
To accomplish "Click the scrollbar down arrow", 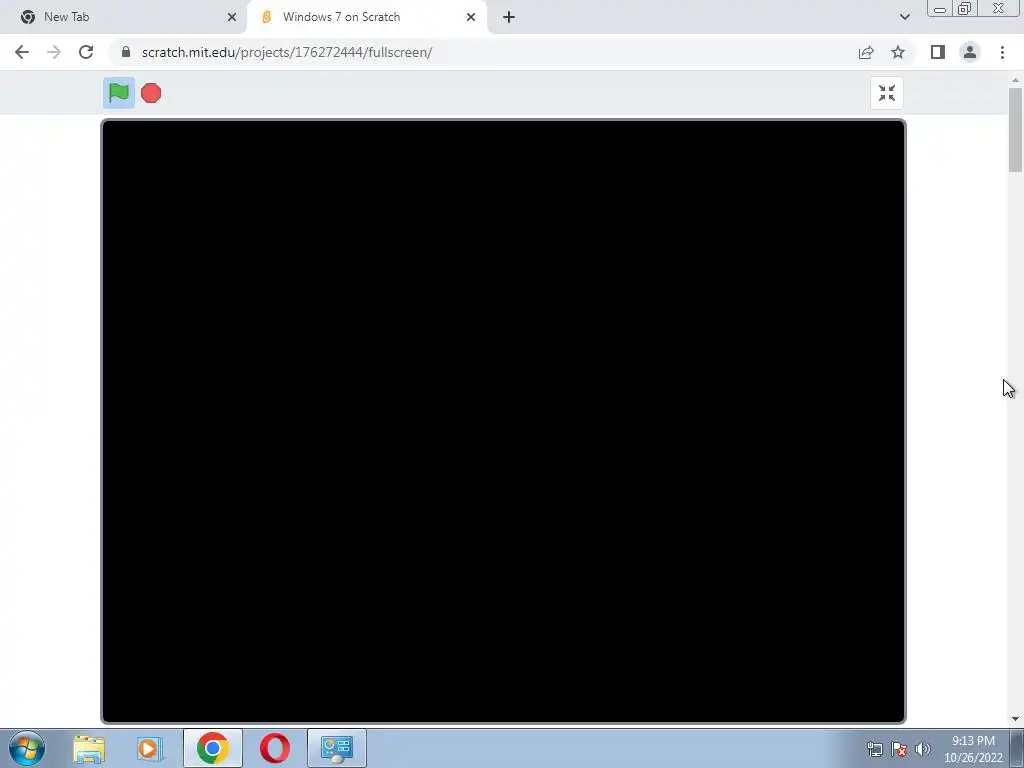I will pos(1015,719).
